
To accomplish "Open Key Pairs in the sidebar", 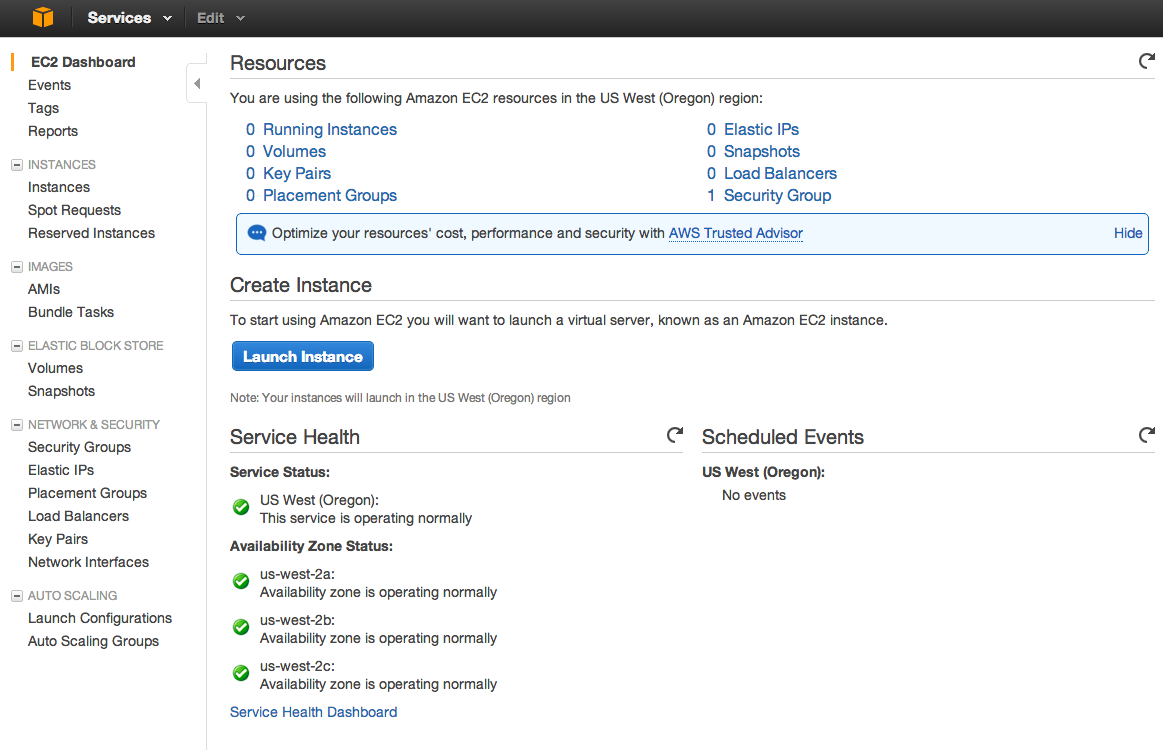I will click(x=58, y=539).
